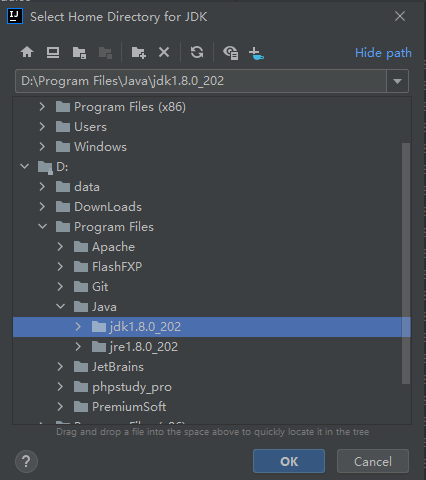
Task: Click the IntelliJ IDEA logo in title bar
Action: [x=15, y=16]
